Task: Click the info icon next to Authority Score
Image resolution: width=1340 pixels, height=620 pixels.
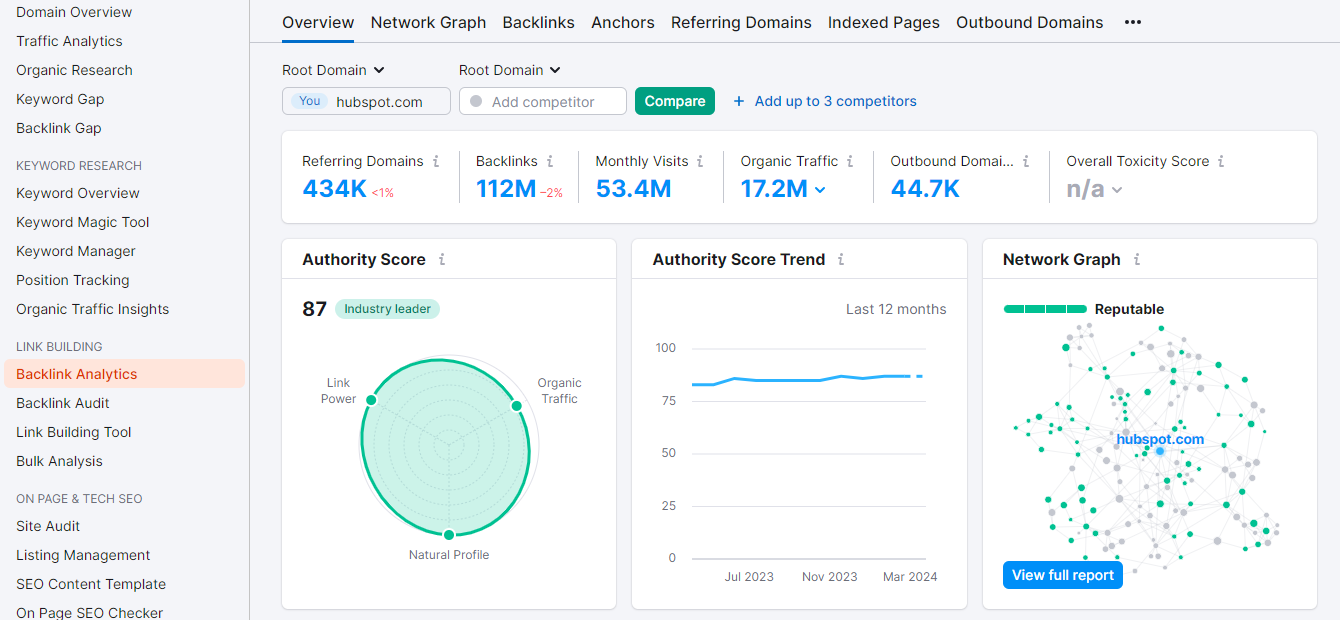Action: (442, 259)
